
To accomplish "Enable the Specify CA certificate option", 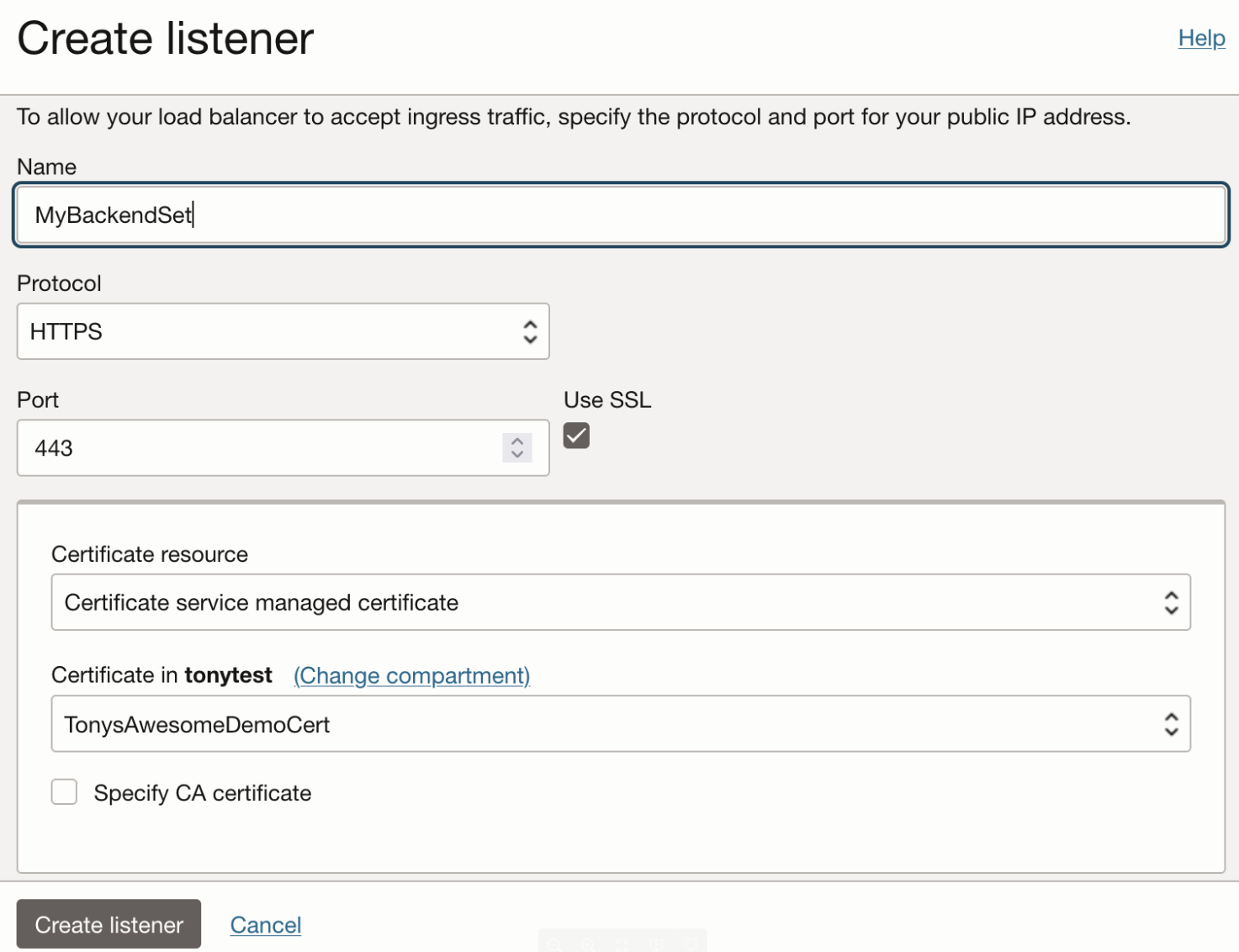I will point(64,791).
